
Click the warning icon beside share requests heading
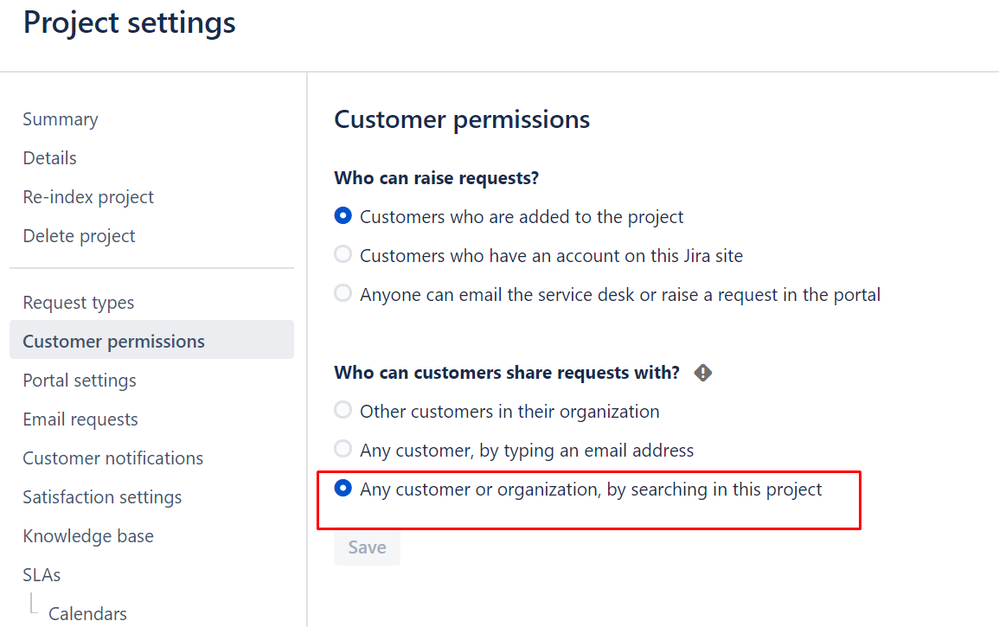pos(703,373)
